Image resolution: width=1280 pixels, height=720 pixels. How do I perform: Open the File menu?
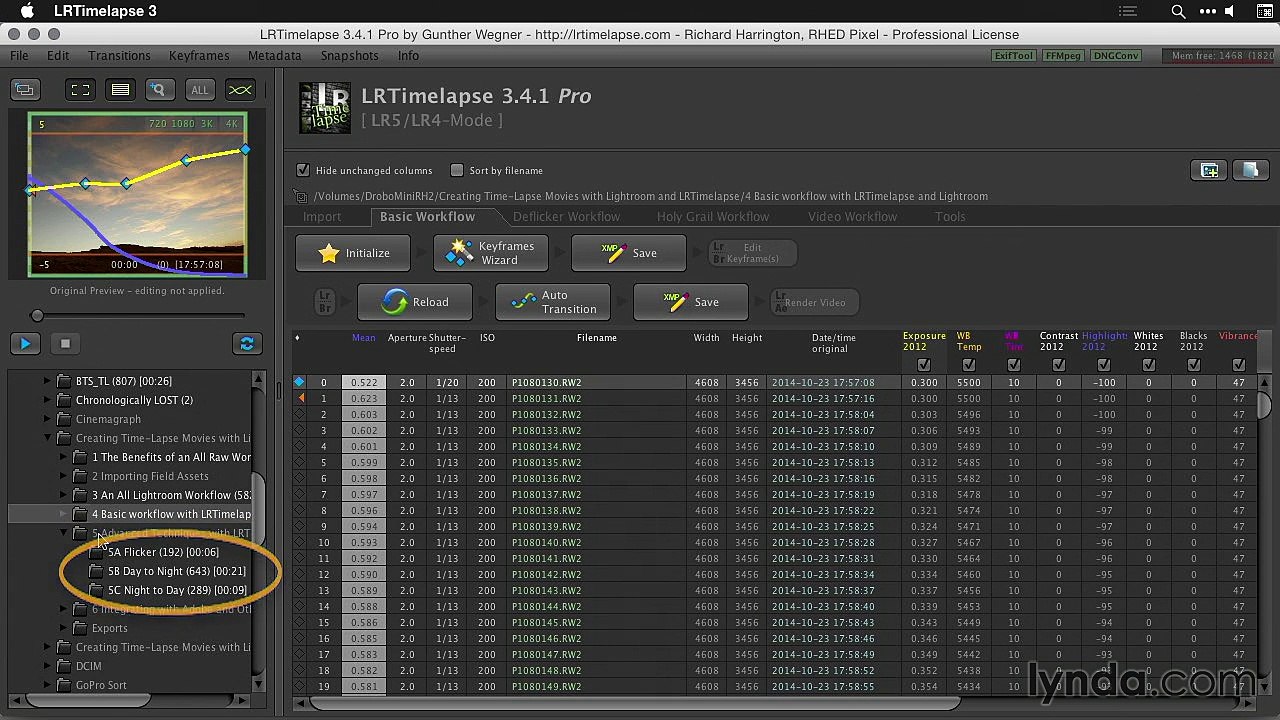coord(19,56)
